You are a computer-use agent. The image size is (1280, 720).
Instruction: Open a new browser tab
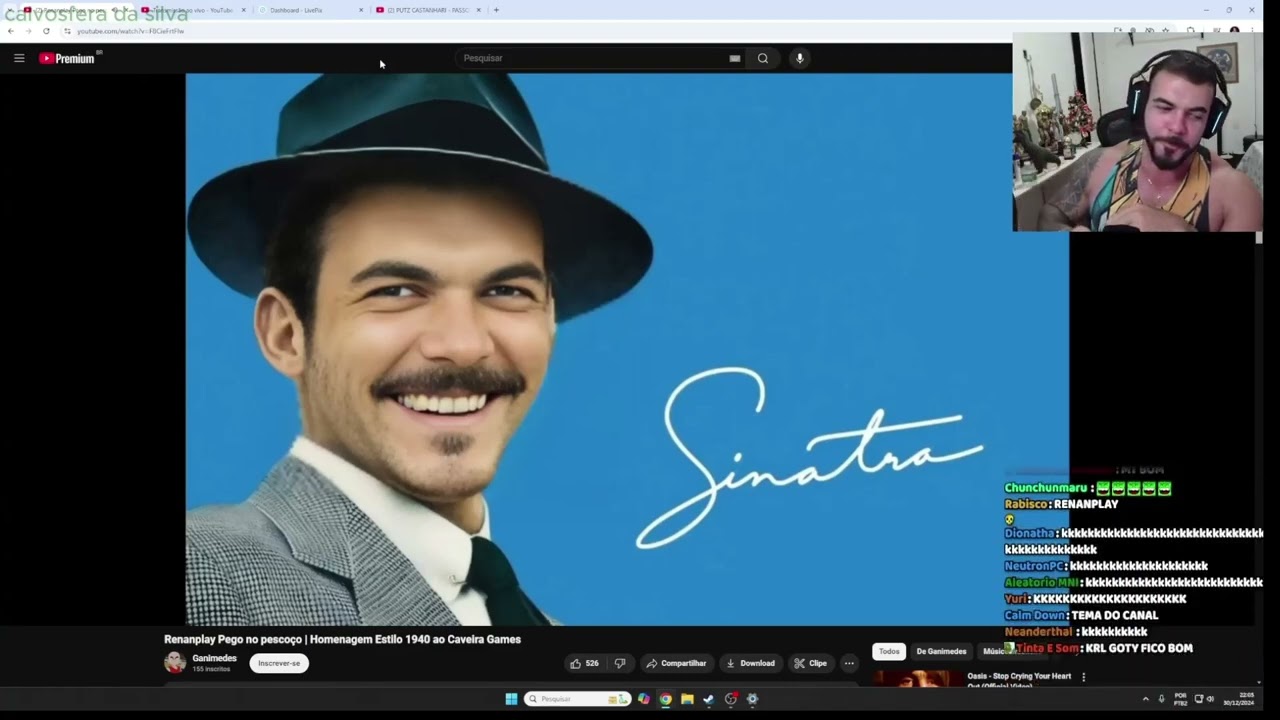[496, 10]
